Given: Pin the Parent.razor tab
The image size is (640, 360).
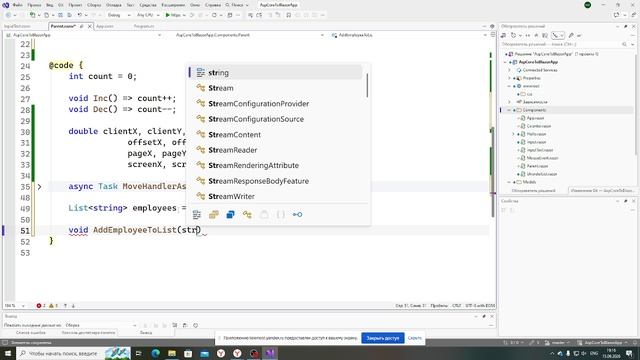Looking at the screenshot, I should pos(82,26).
